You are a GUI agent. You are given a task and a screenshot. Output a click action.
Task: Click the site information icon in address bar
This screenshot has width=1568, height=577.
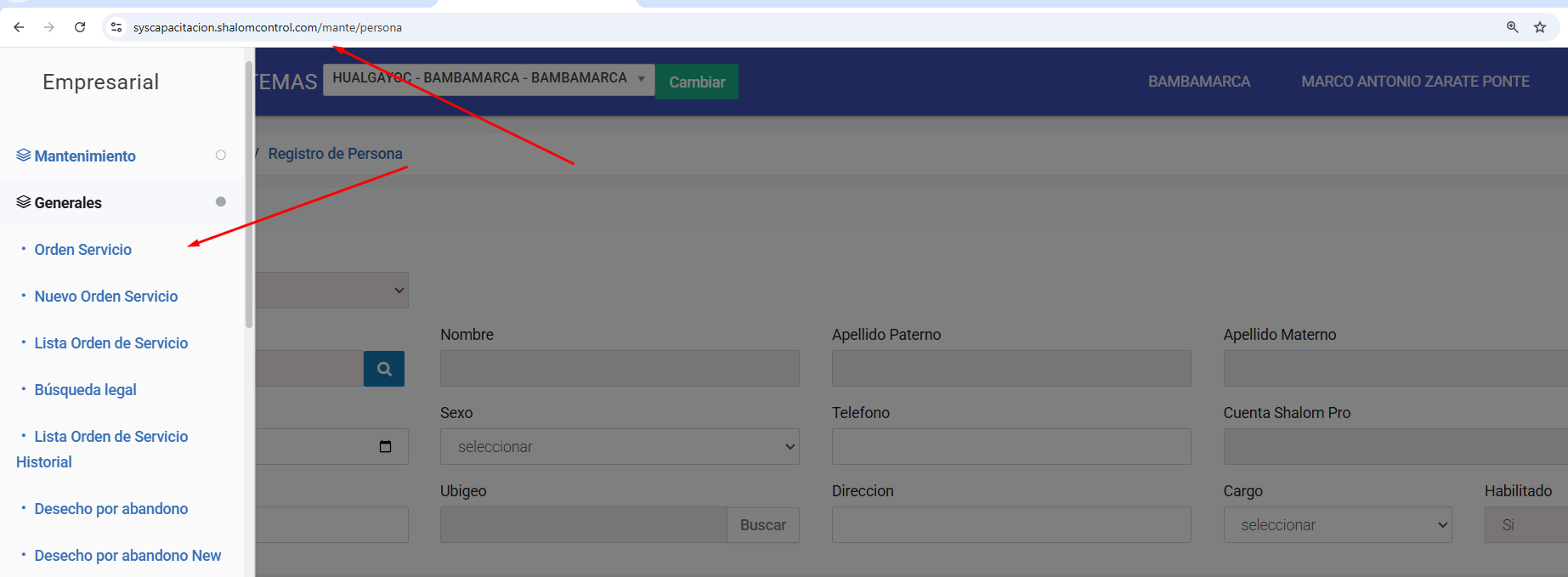[116, 27]
